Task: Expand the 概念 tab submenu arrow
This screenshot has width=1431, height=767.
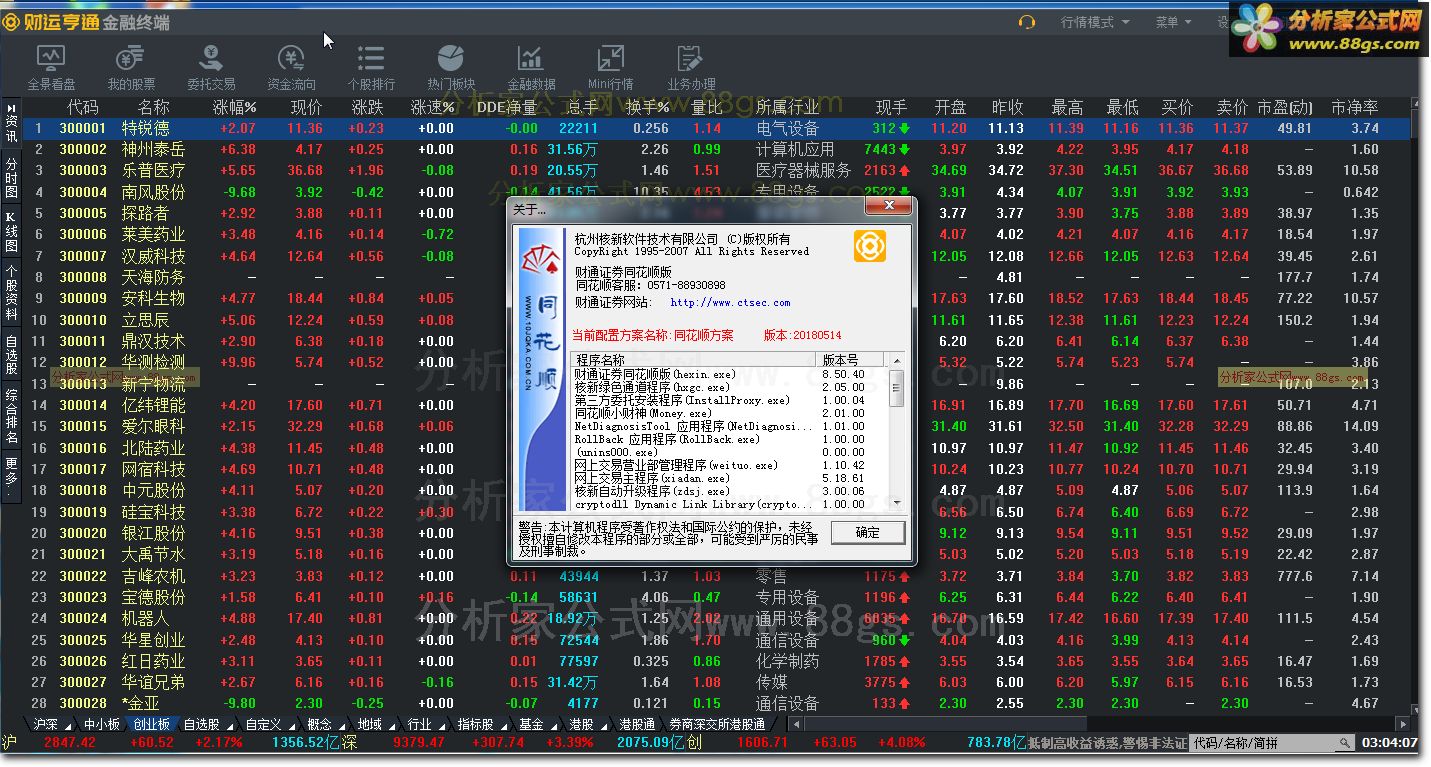Action: (341, 725)
